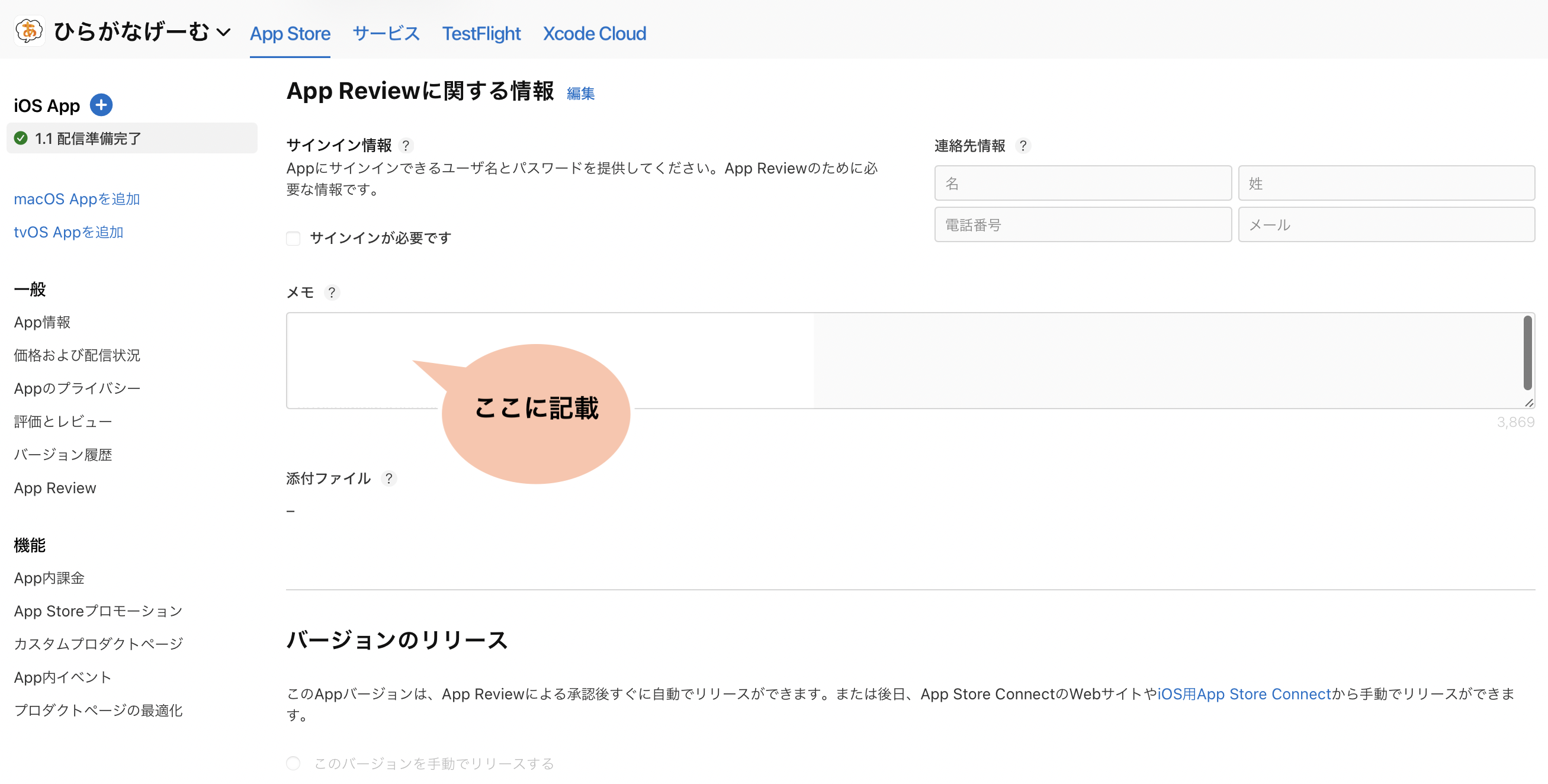This screenshot has height=784, width=1548.
Task: Click the 姓 input field
Action: tap(1386, 183)
